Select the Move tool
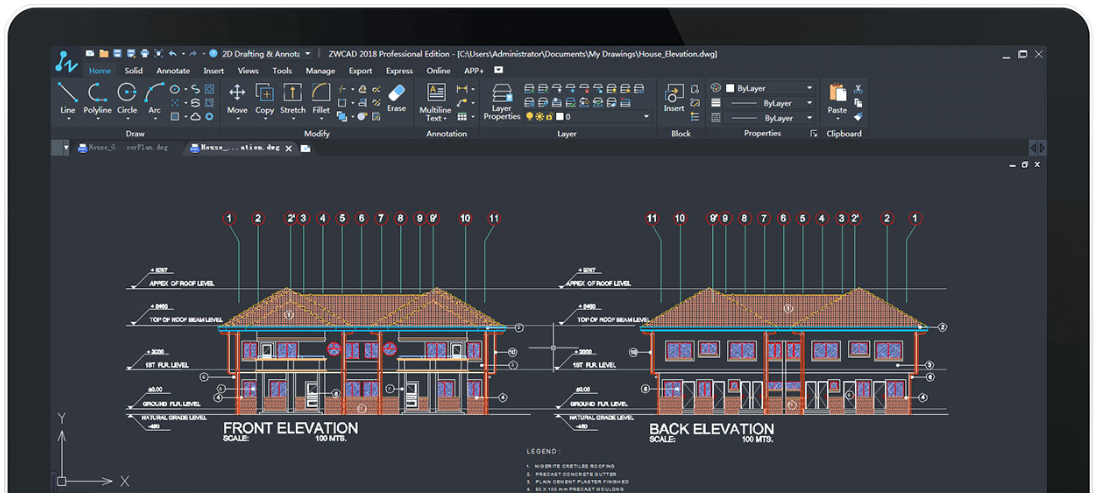Image resolution: width=1096 pixels, height=498 pixels. pyautogui.click(x=237, y=99)
